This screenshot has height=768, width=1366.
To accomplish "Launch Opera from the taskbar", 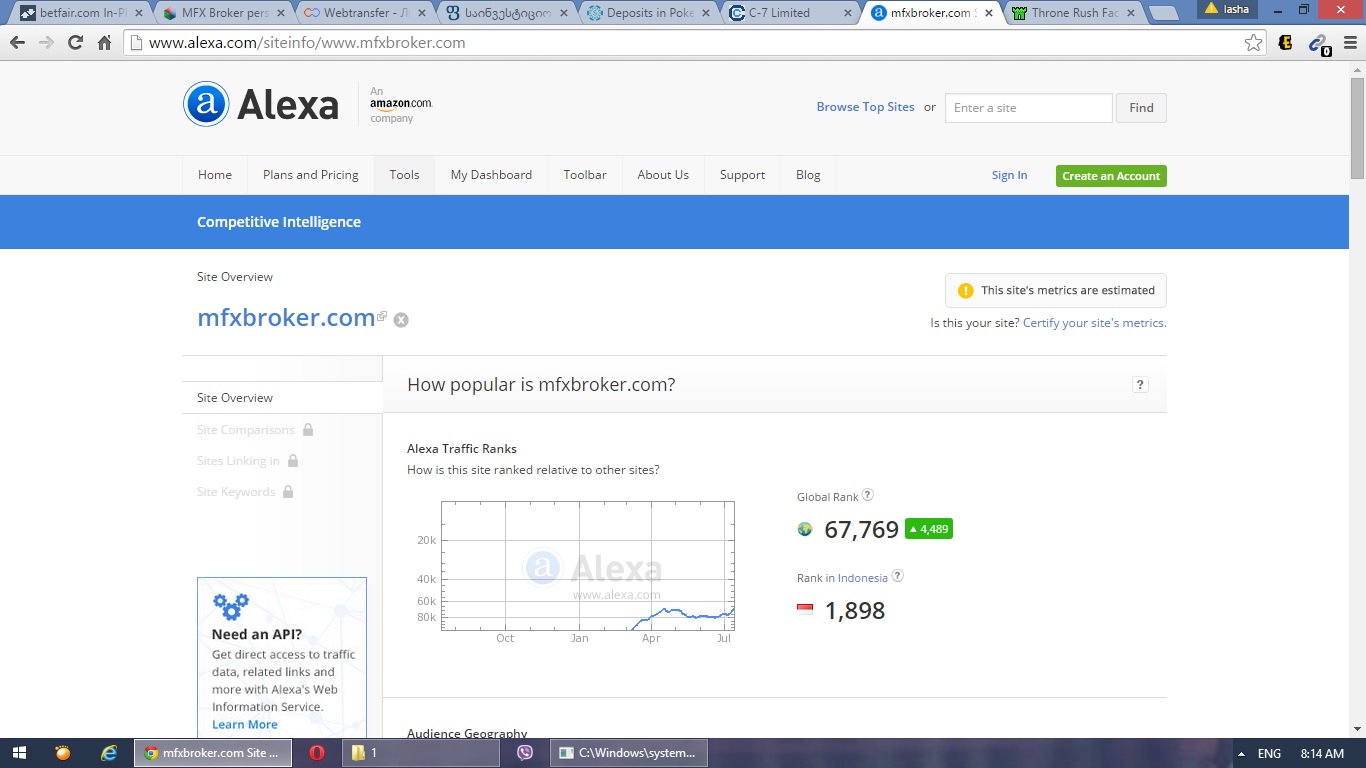I will pyautogui.click(x=317, y=753).
